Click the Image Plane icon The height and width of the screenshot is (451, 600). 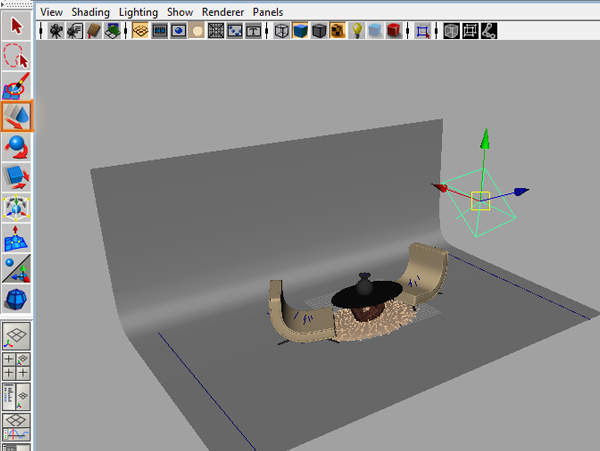point(112,31)
